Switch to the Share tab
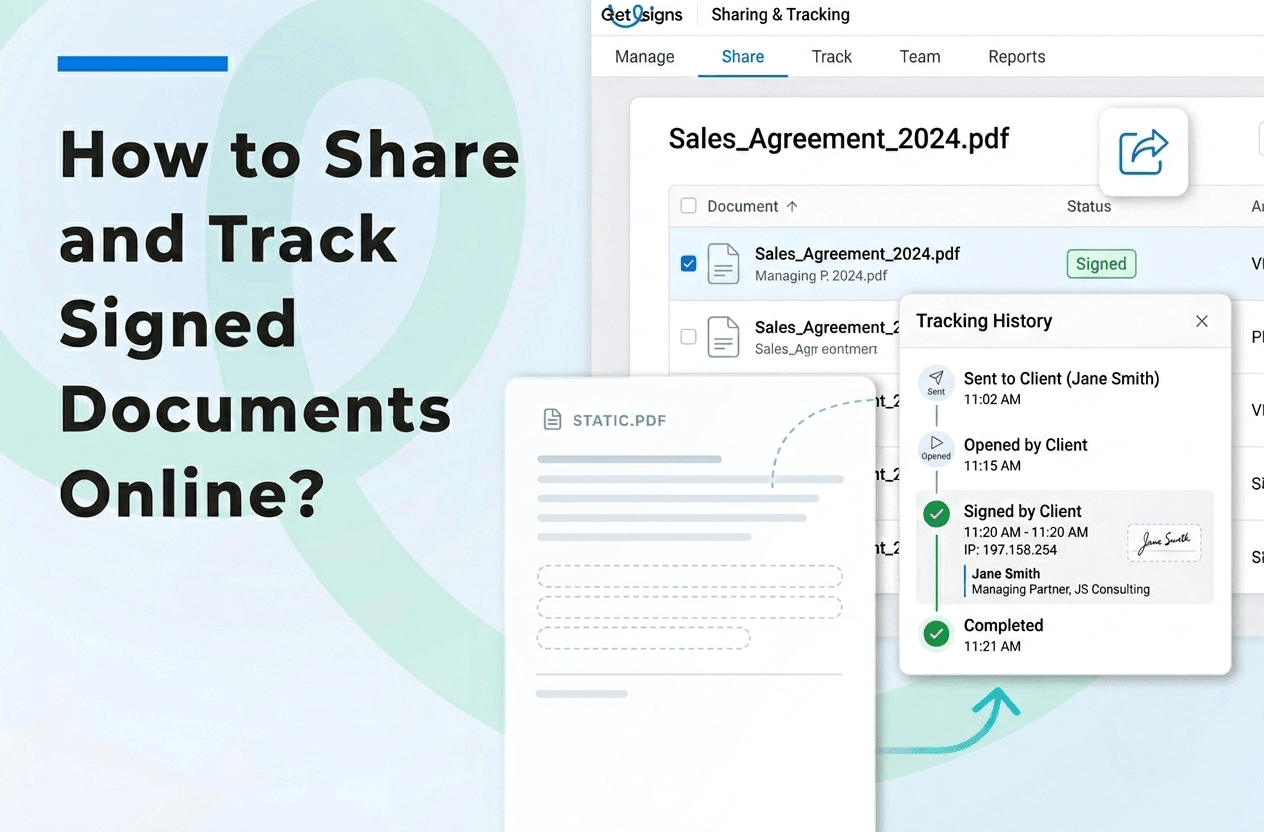 (x=743, y=56)
